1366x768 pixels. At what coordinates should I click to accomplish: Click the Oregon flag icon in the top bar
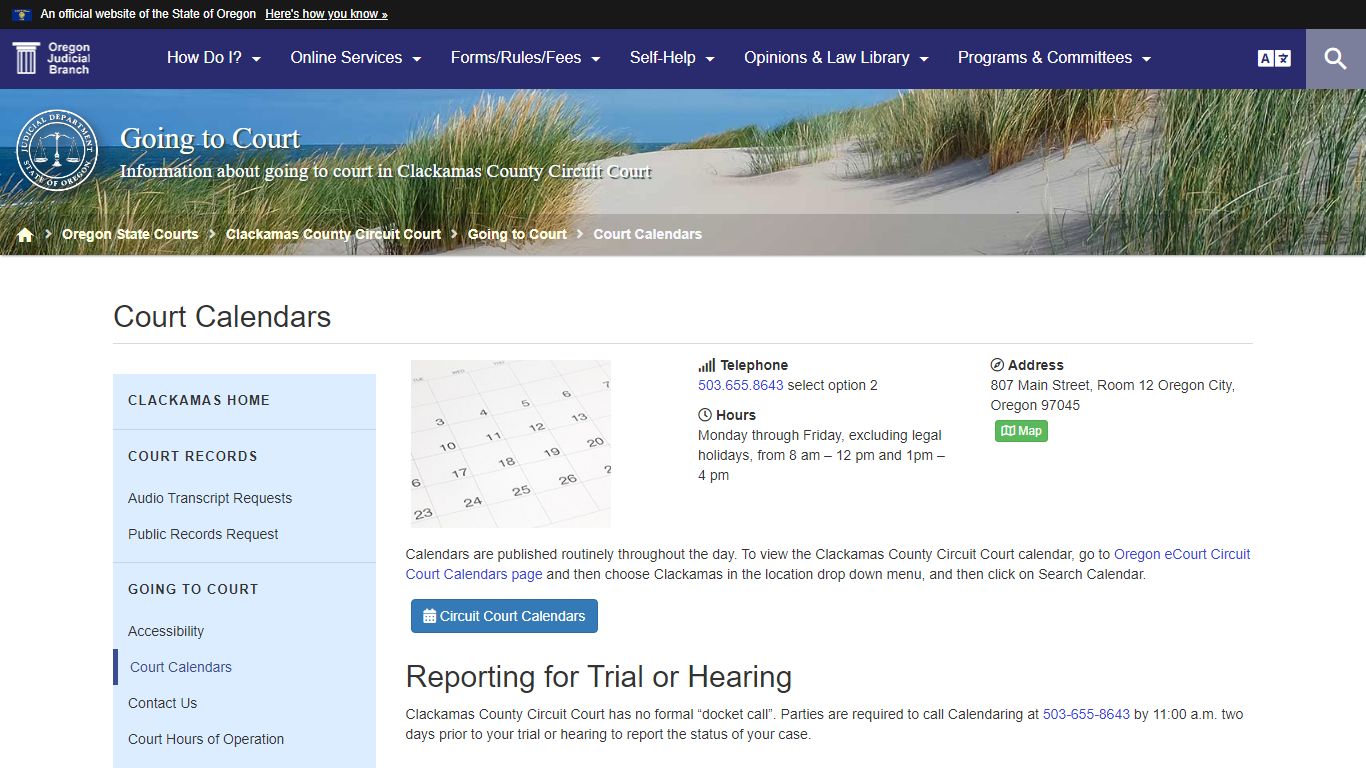coord(21,14)
